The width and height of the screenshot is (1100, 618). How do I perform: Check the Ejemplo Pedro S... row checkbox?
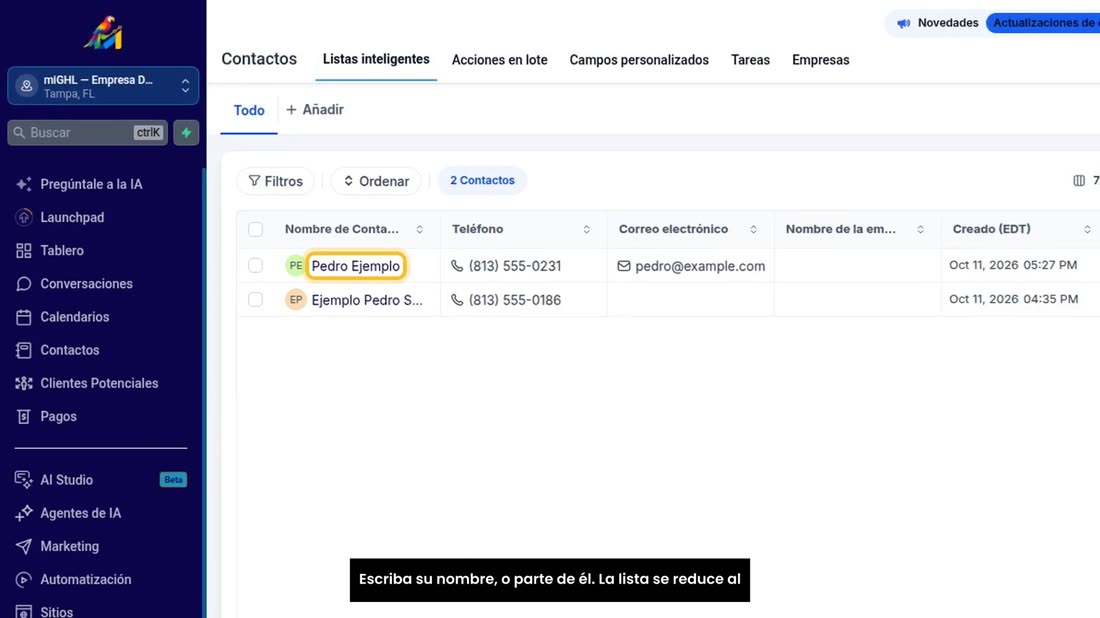pyautogui.click(x=255, y=300)
